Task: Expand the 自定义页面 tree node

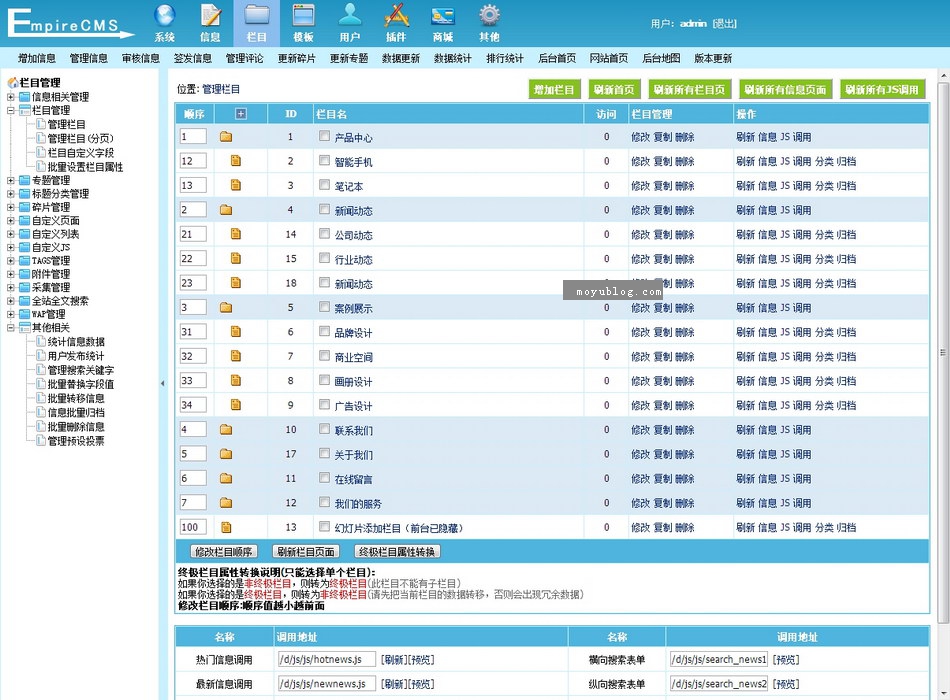Action: (10, 220)
